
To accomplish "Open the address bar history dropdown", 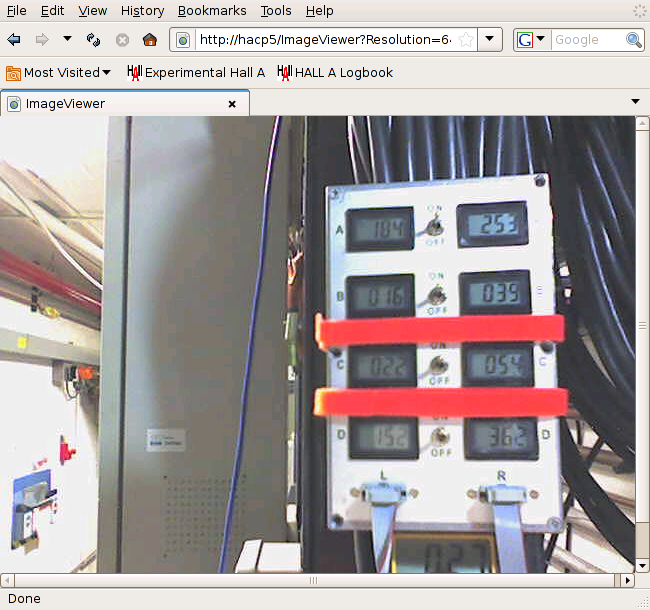I will click(490, 39).
